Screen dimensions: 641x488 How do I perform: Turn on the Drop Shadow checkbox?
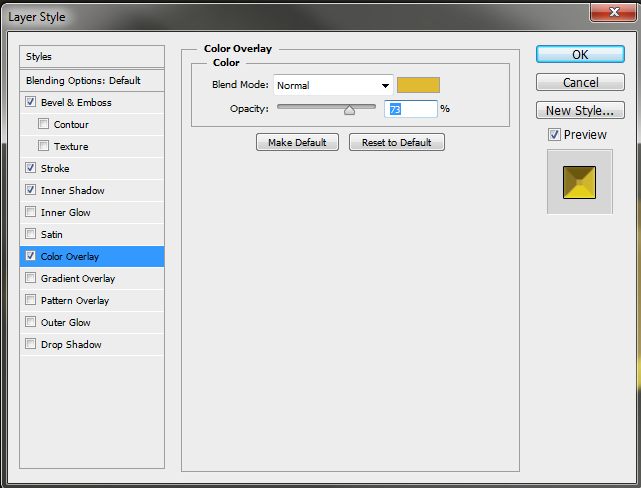coord(31,344)
